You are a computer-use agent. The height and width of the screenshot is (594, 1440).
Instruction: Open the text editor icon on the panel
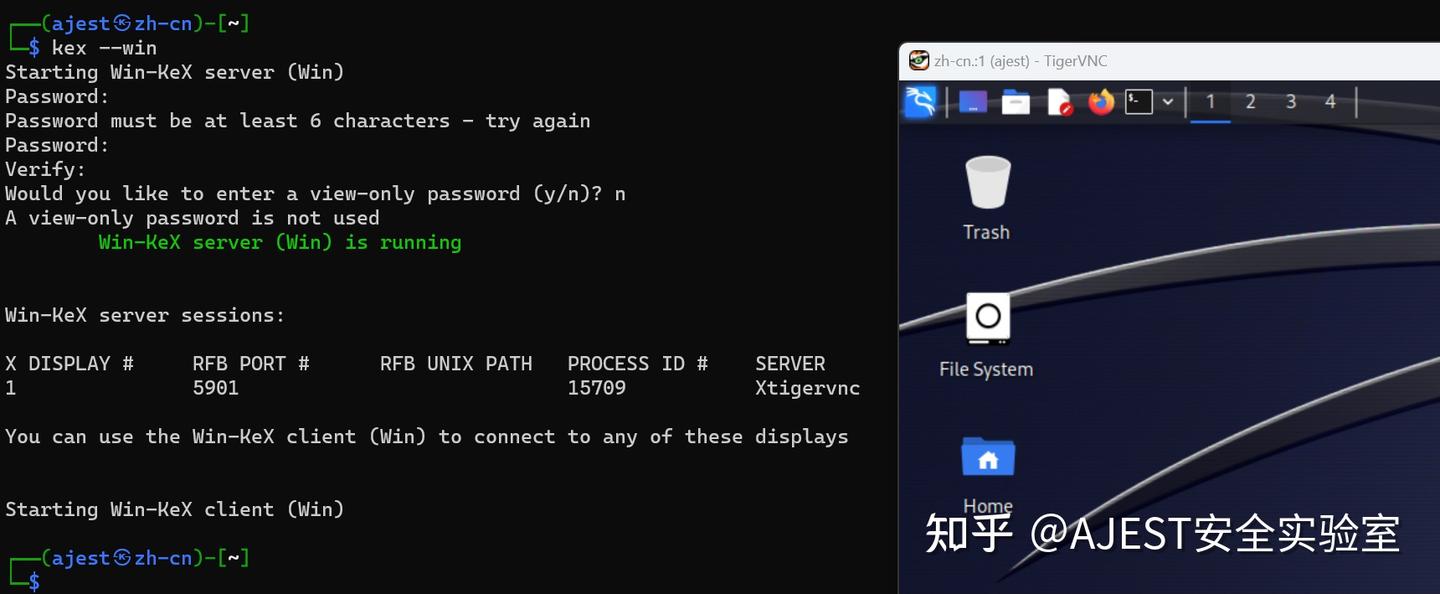[x=1057, y=102]
